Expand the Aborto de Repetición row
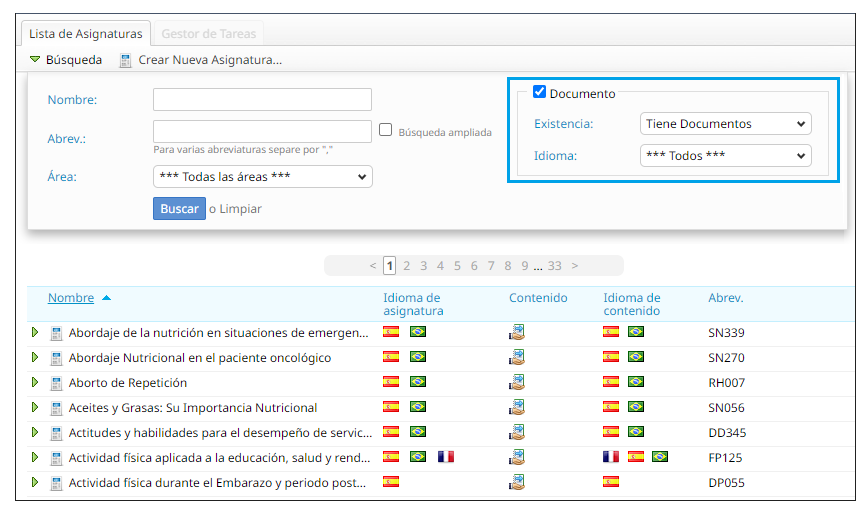The height and width of the screenshot is (507, 865). [x=35, y=382]
